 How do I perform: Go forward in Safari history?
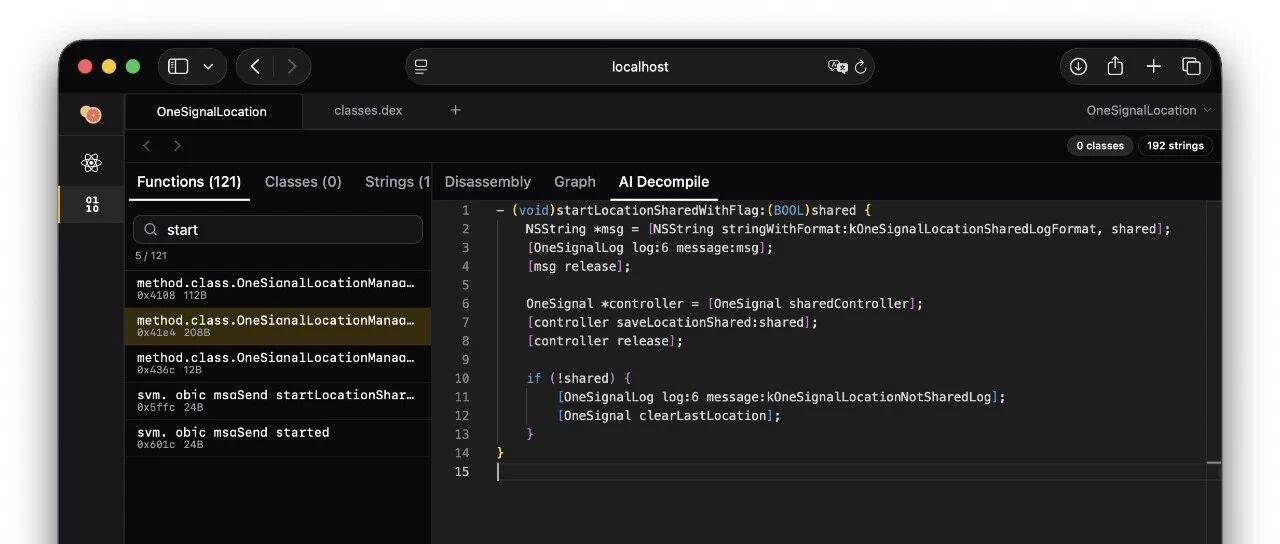click(x=292, y=66)
